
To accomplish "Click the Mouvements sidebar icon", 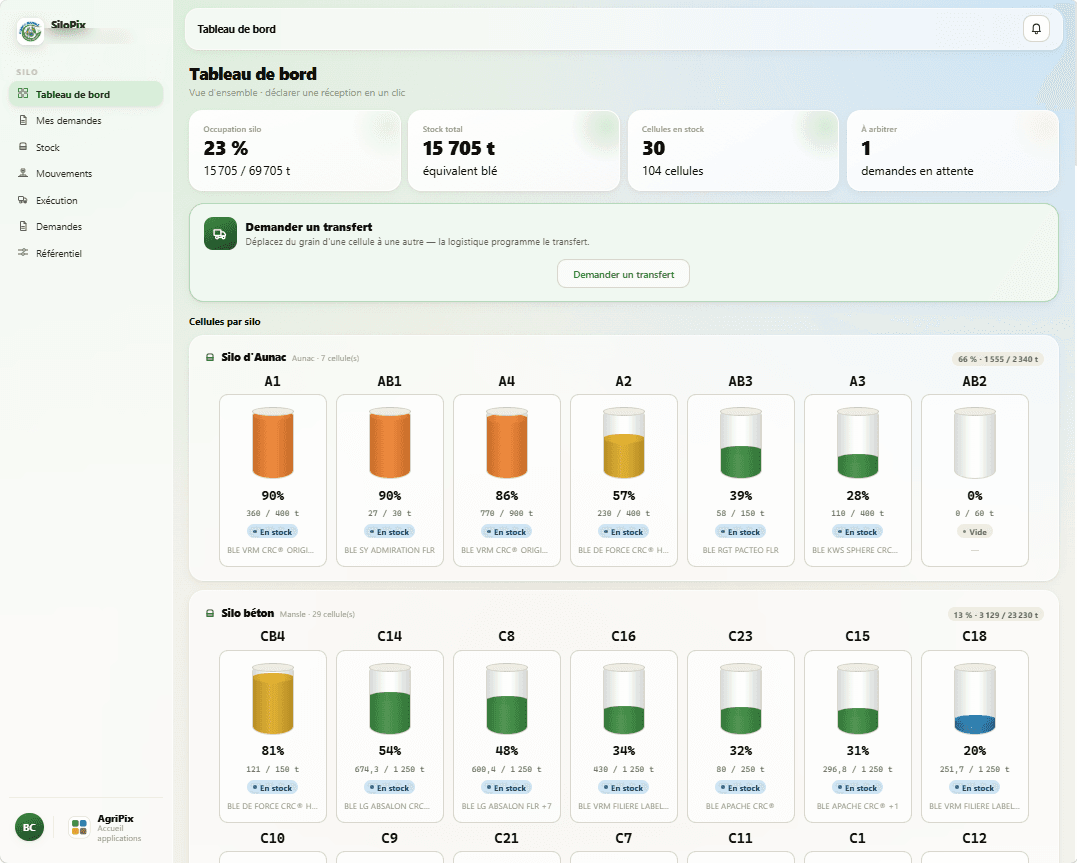I will [x=23, y=173].
